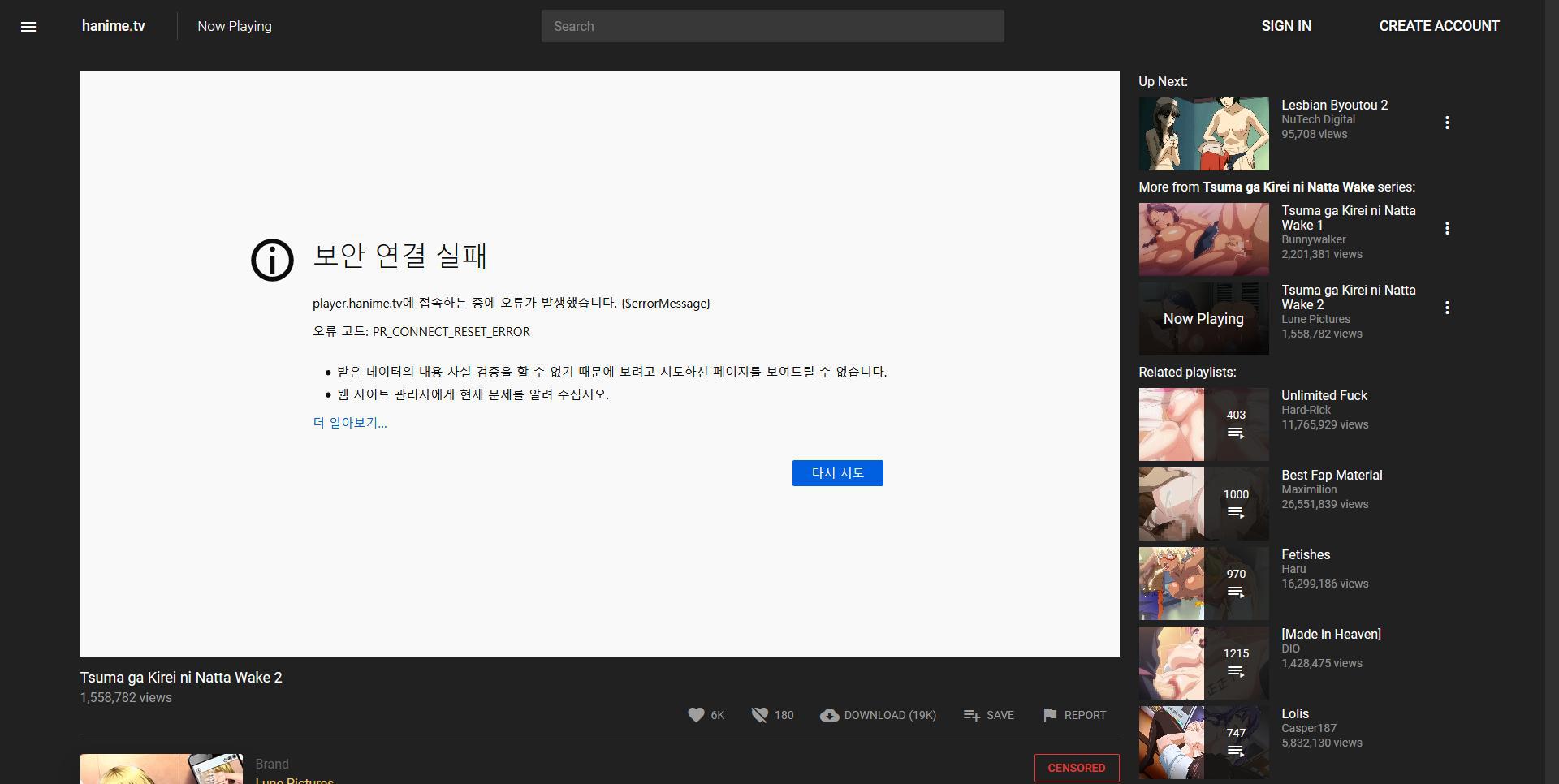Focus the Search input field
The image size is (1559, 784).
pyautogui.click(x=772, y=26)
